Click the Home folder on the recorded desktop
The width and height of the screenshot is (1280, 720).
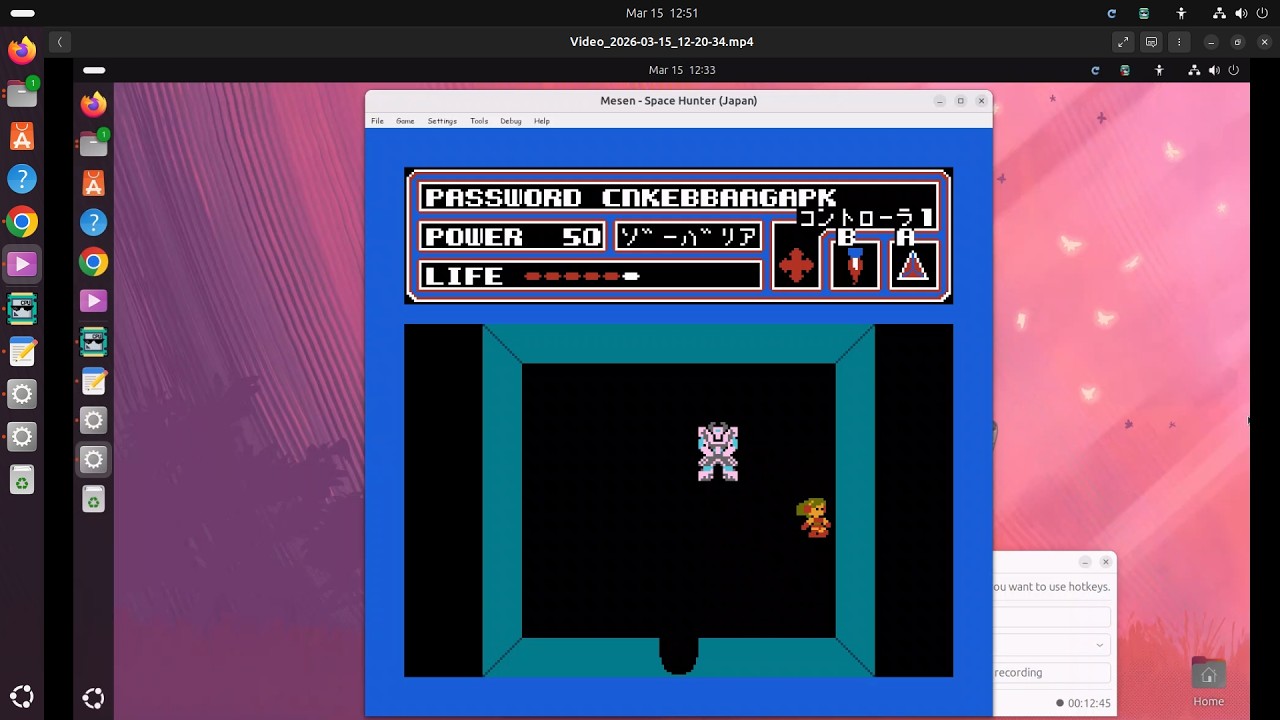tap(1208, 683)
